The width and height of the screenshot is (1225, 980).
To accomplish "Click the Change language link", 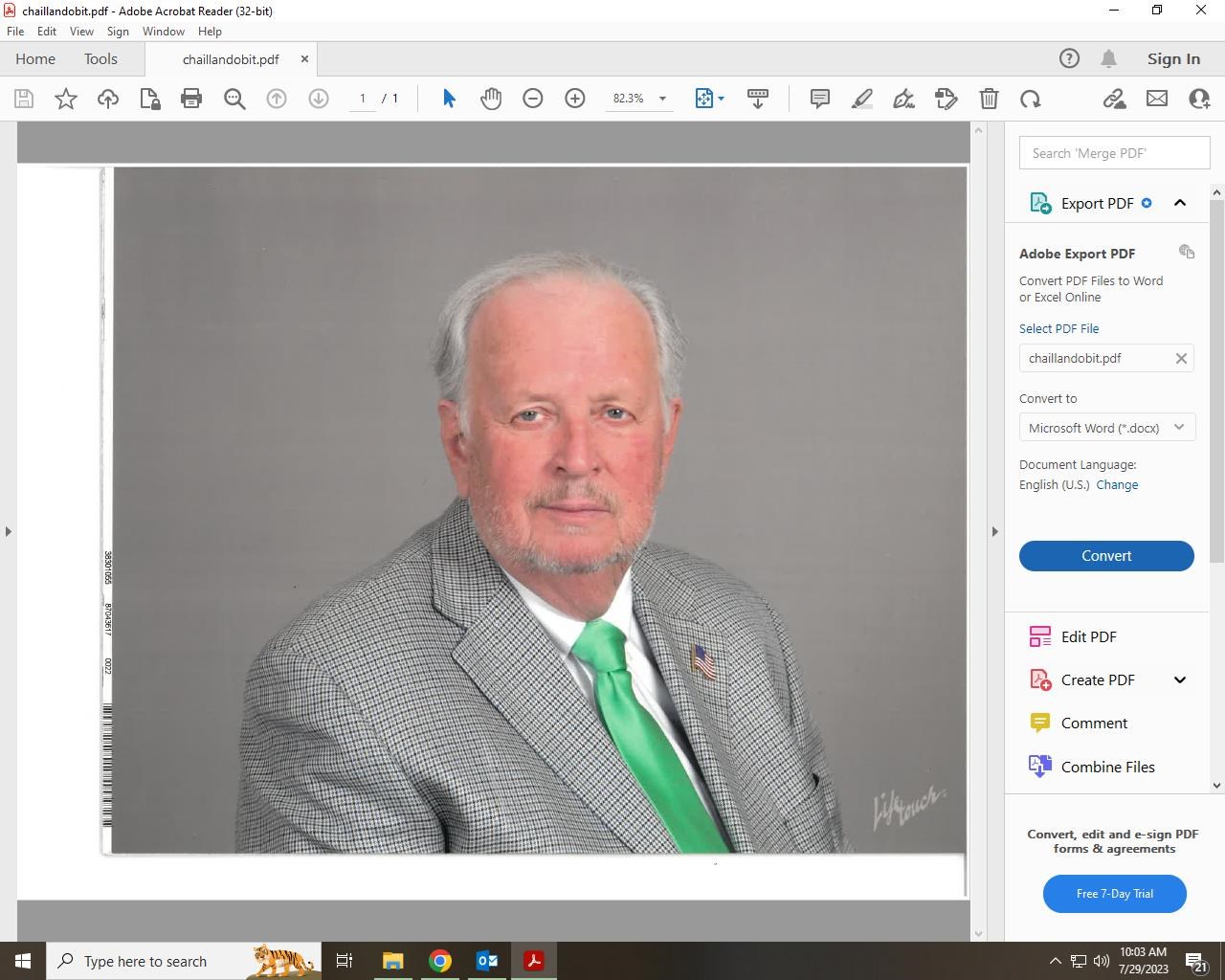I will click(1117, 485).
